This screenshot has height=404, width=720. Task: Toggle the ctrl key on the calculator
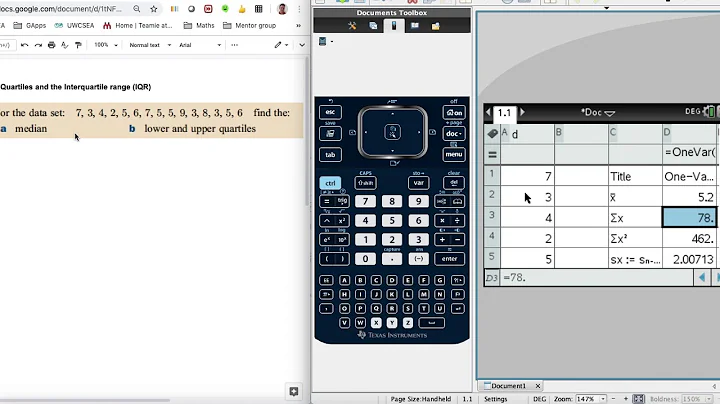(330, 183)
